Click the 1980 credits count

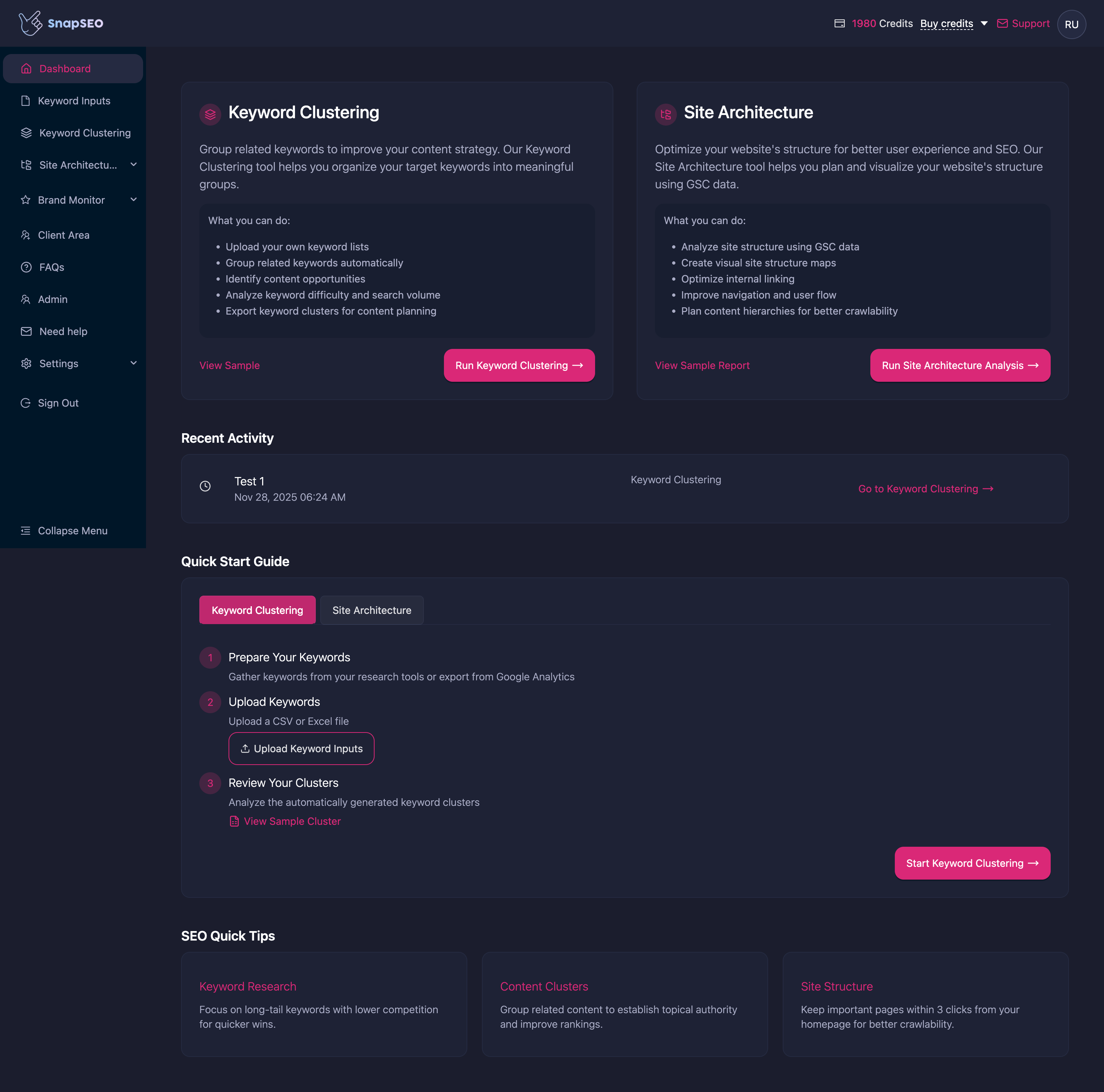click(x=863, y=23)
